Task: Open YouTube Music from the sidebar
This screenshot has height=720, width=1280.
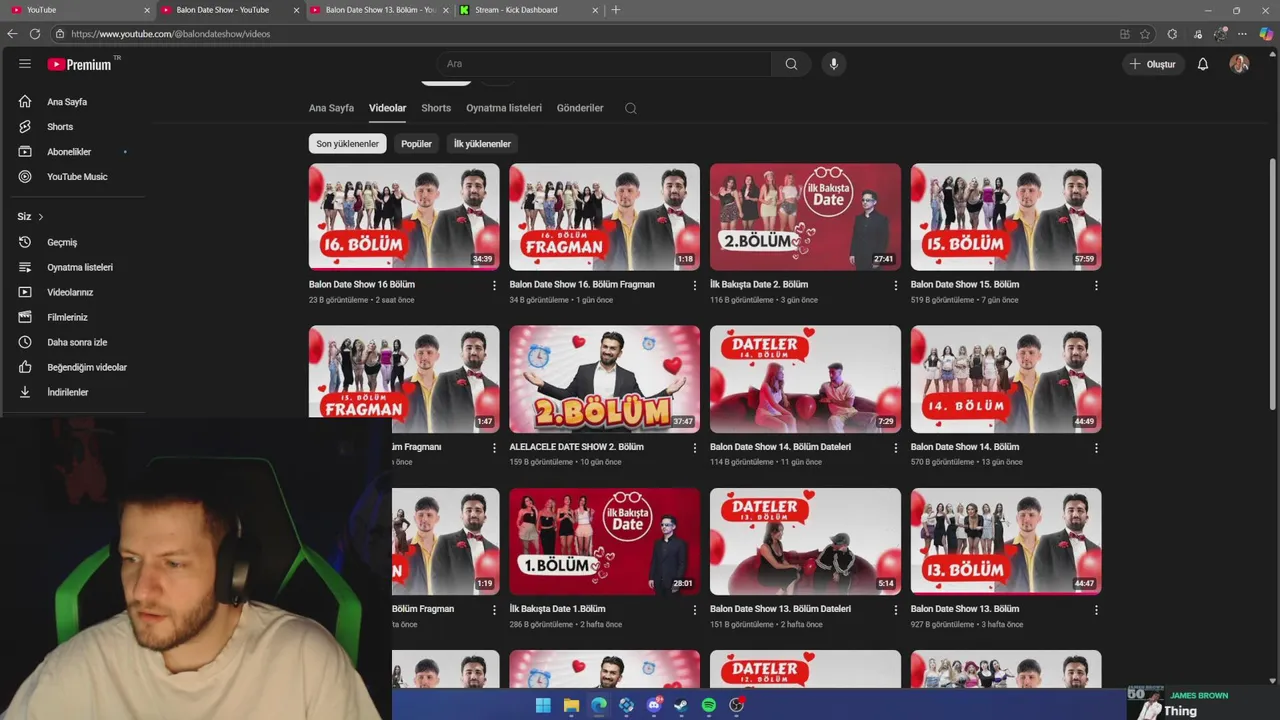Action: [x=77, y=177]
